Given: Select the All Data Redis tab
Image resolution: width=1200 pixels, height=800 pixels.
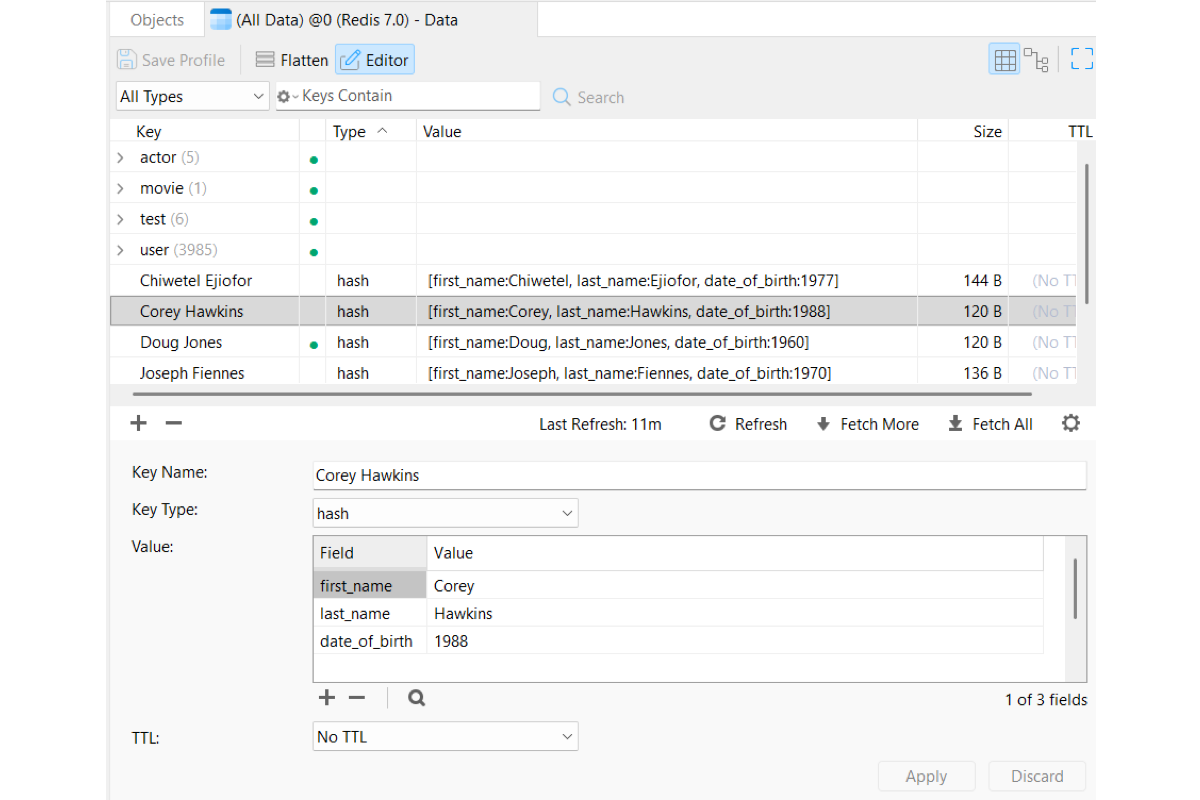Looking at the screenshot, I should [x=334, y=20].
